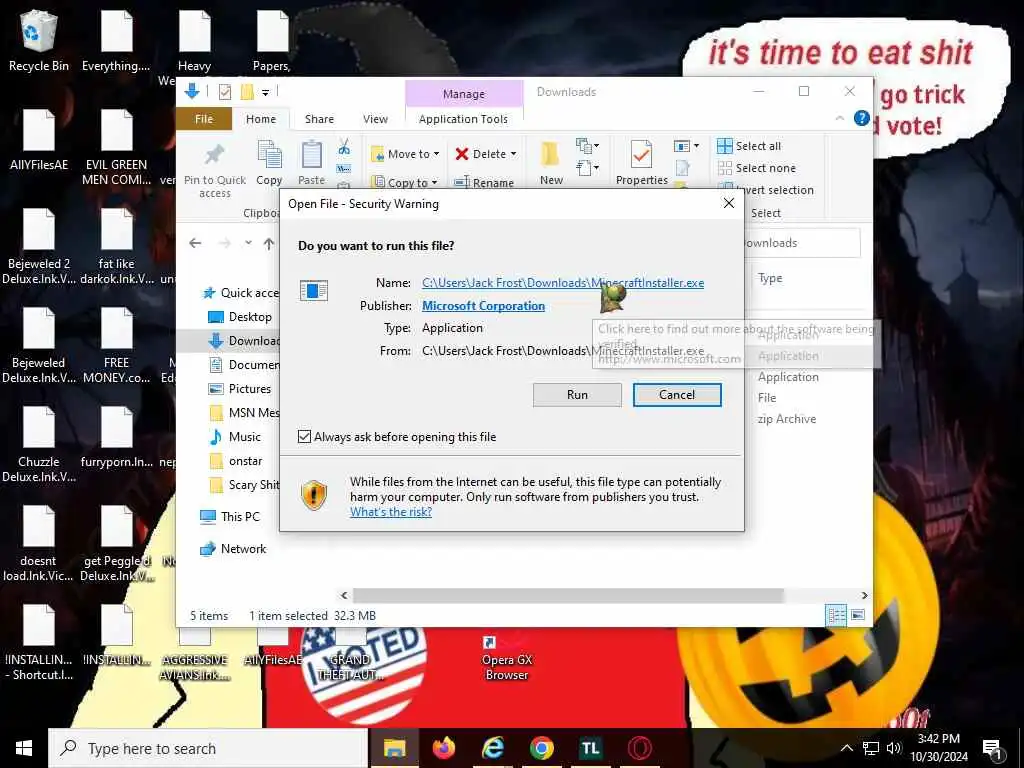This screenshot has height=768, width=1024.
Task: Click the Type column header
Action: (x=770, y=278)
